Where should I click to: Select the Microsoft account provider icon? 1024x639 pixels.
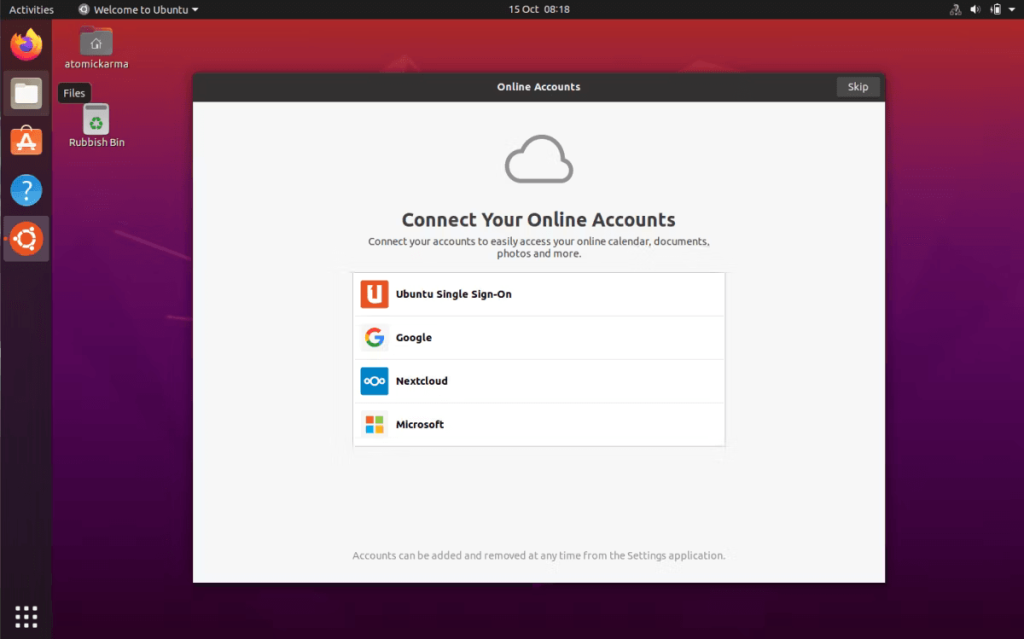tap(374, 424)
